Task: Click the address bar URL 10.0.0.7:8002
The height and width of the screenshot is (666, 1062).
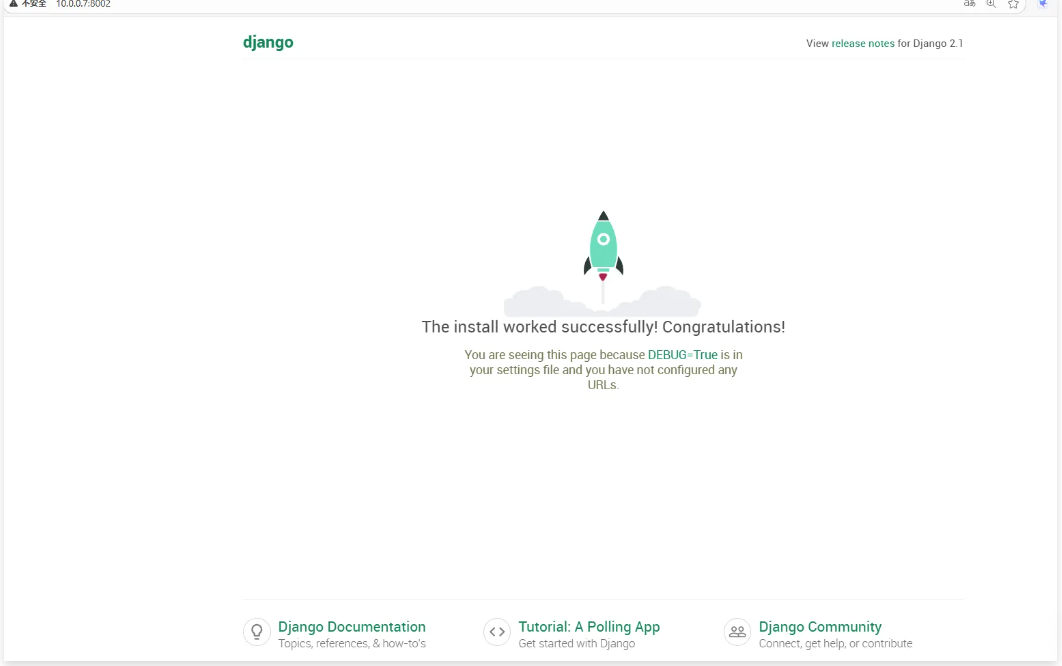Action: click(83, 4)
